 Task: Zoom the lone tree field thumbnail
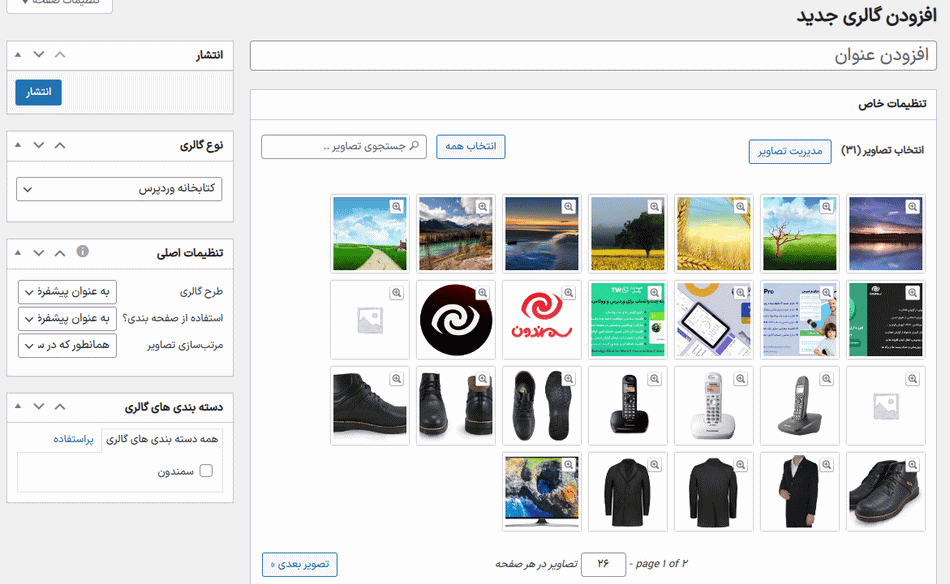[654, 207]
